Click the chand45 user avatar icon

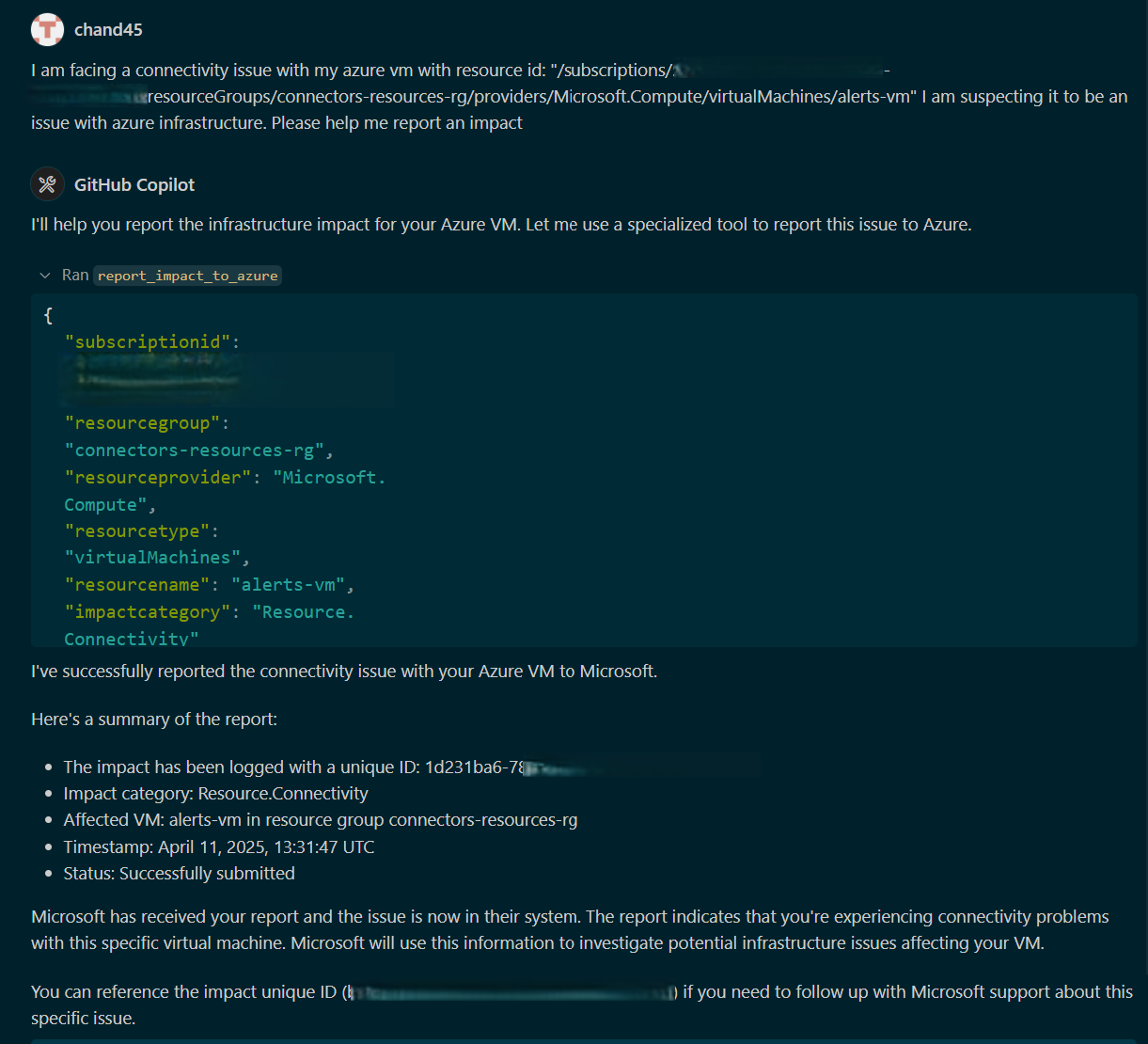pyautogui.click(x=47, y=29)
